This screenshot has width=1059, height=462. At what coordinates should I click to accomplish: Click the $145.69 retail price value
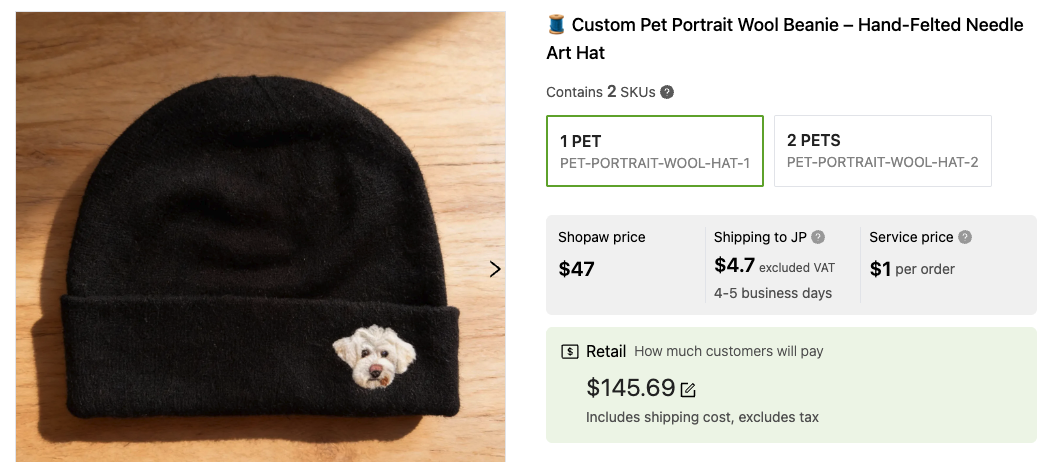coord(630,388)
